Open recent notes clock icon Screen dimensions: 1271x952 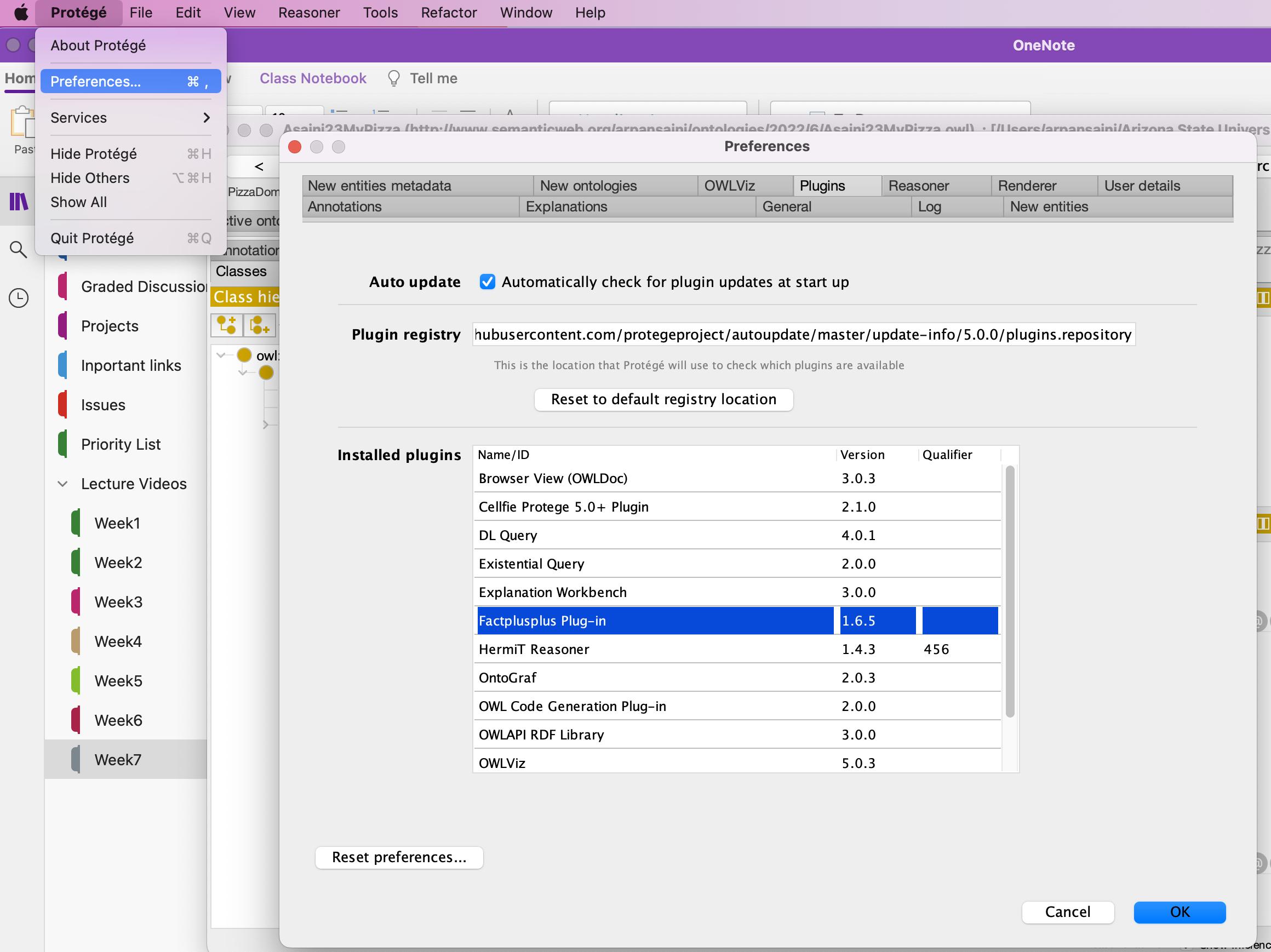19,297
